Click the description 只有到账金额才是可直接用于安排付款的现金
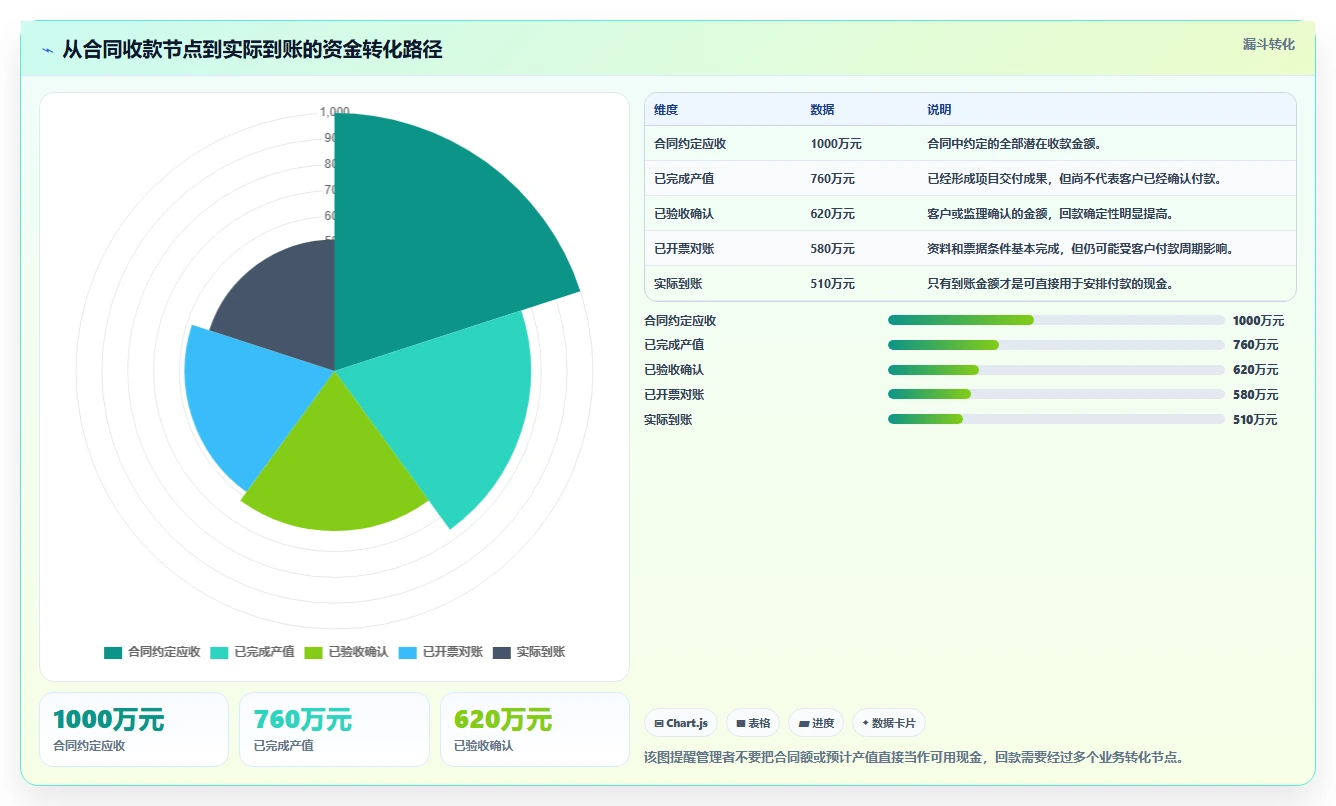Image resolution: width=1336 pixels, height=806 pixels. coord(1050,284)
